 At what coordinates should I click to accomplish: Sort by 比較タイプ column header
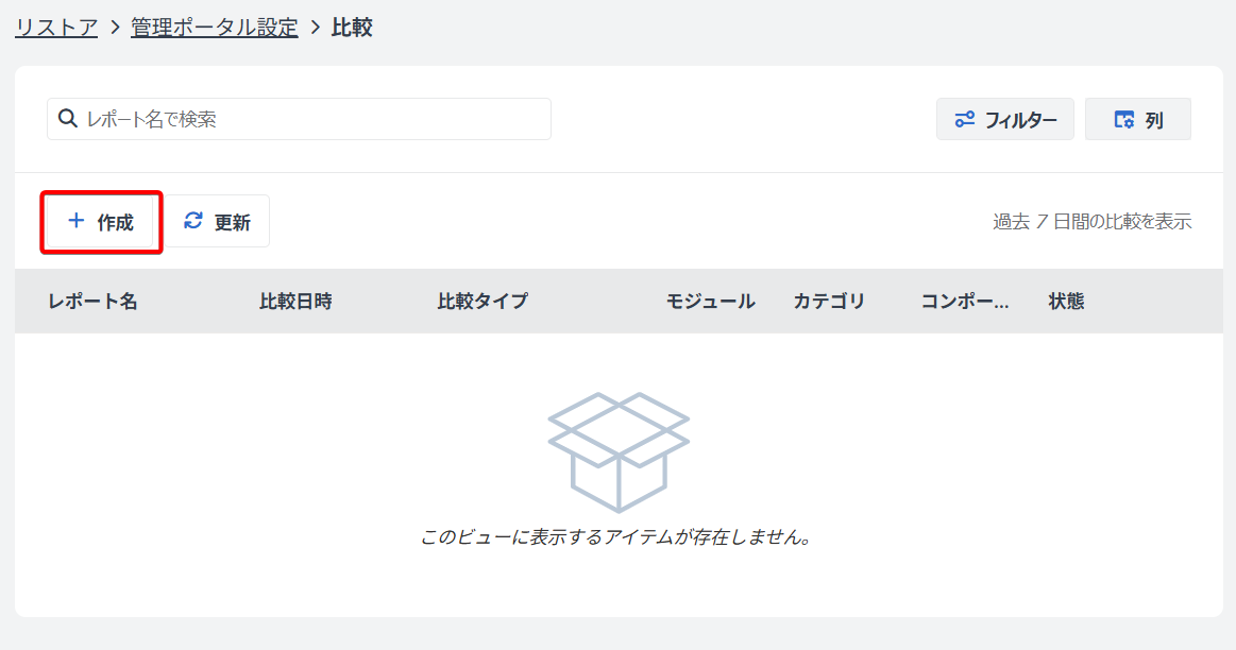482,301
